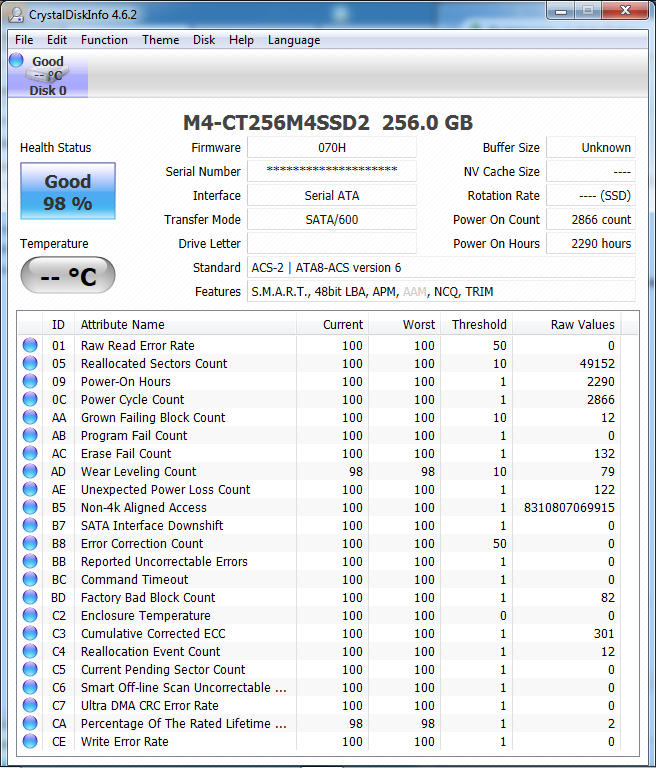Click the status orb for Power Cycle Count
Image resolution: width=656 pixels, height=768 pixels.
[x=30, y=399]
